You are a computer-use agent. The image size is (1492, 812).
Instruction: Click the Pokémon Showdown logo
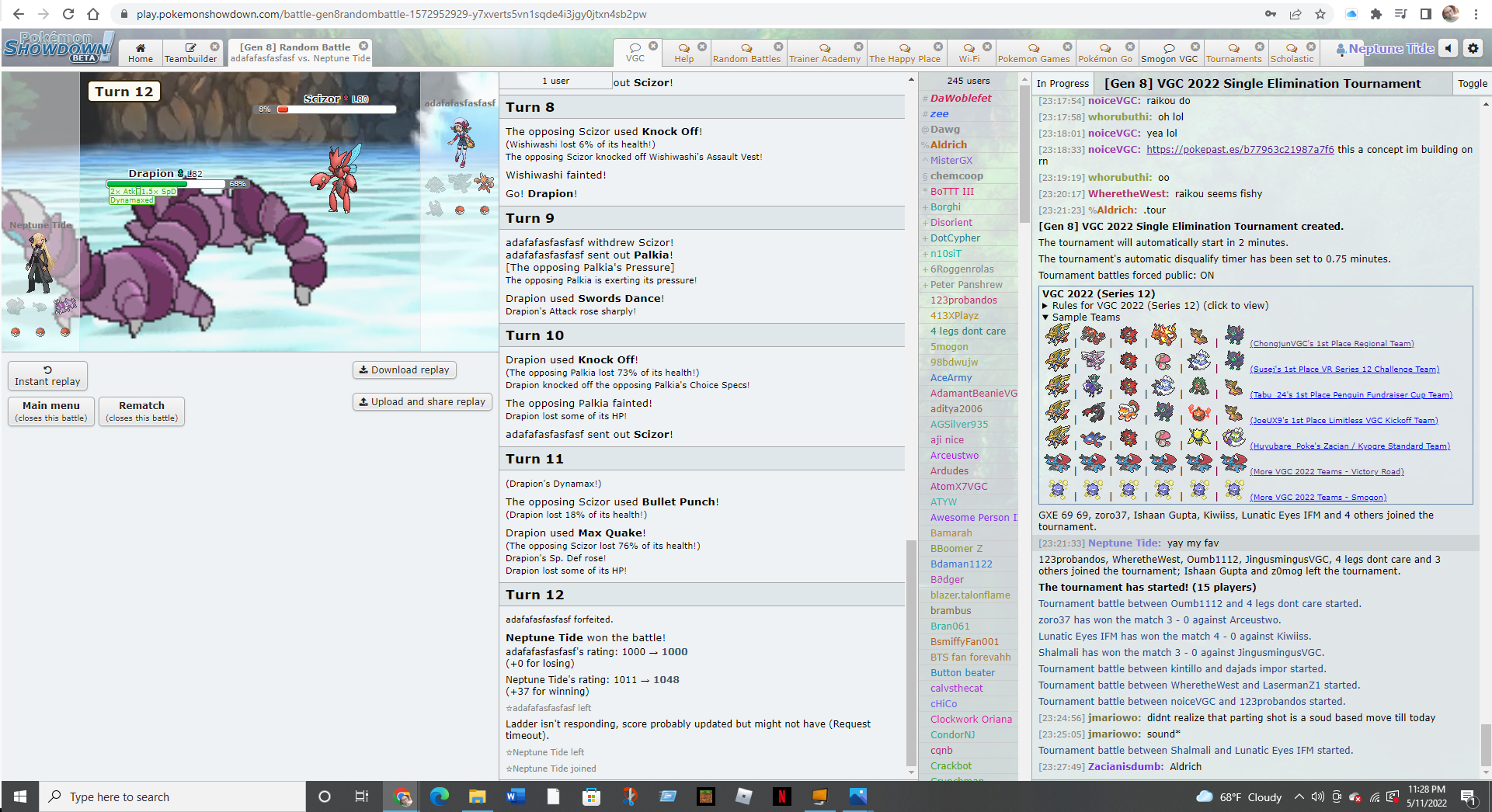(58, 48)
